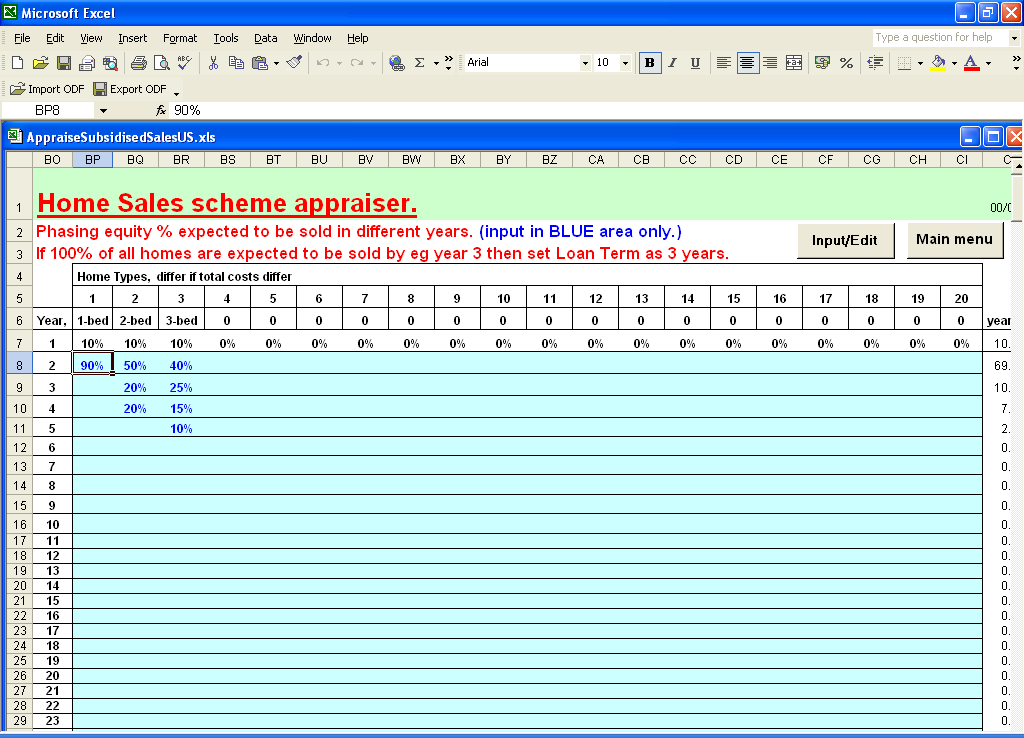This screenshot has width=1024, height=738.
Task: Expand the ask a question dropdown arrow
Action: click(x=1014, y=38)
